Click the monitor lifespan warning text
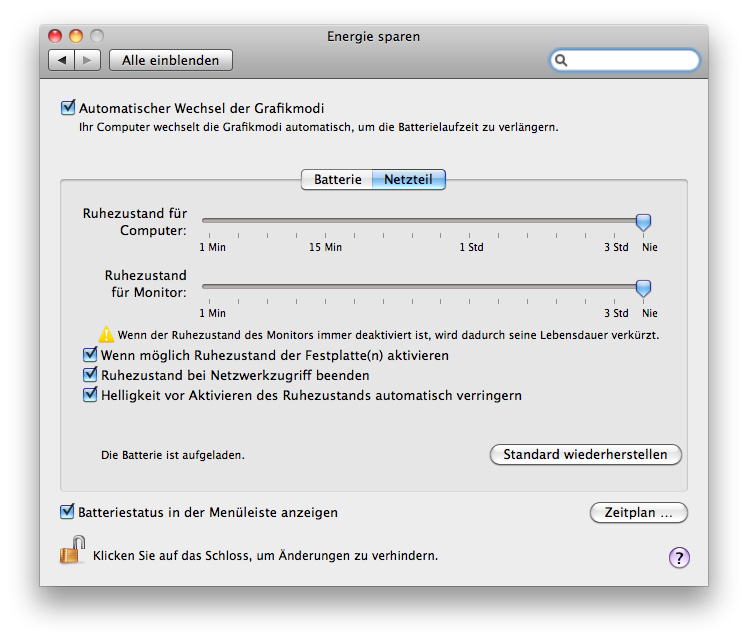The width and height of the screenshot is (748, 641). [388, 335]
